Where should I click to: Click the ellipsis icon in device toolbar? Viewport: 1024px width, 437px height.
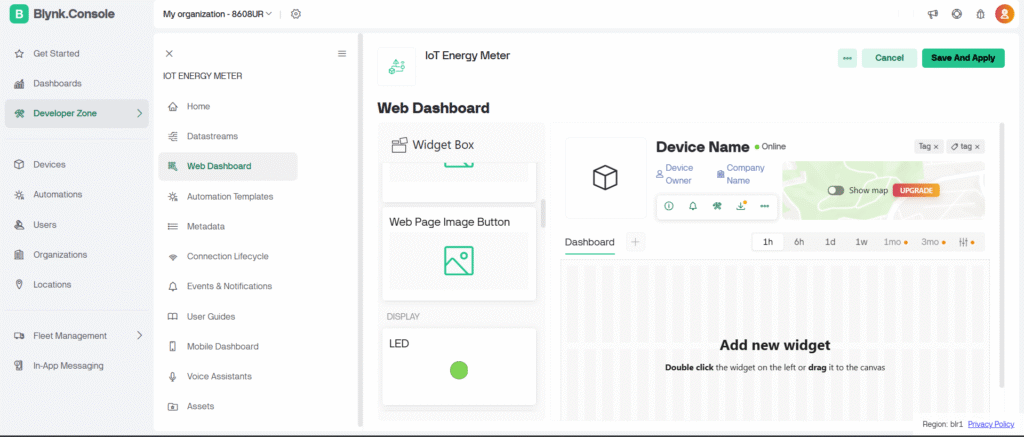point(765,206)
